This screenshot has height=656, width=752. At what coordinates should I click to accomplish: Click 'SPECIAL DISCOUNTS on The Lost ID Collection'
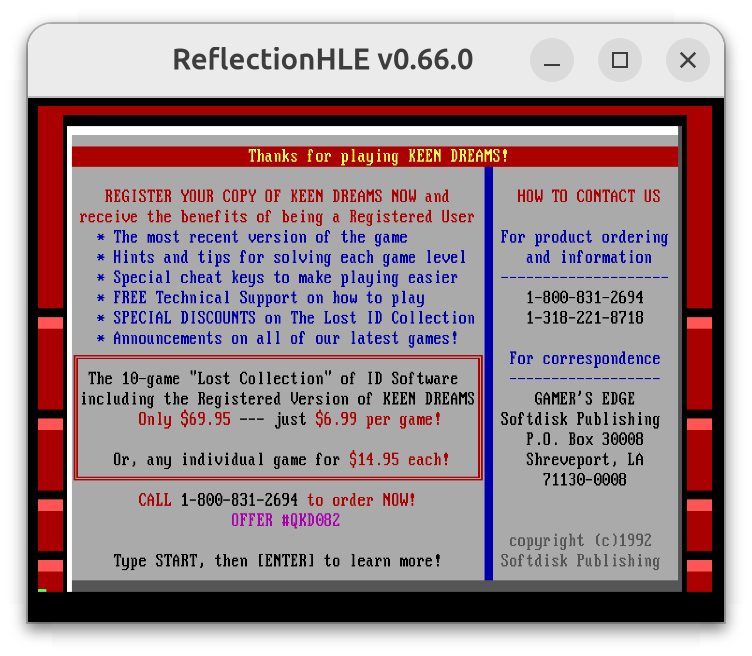294,318
